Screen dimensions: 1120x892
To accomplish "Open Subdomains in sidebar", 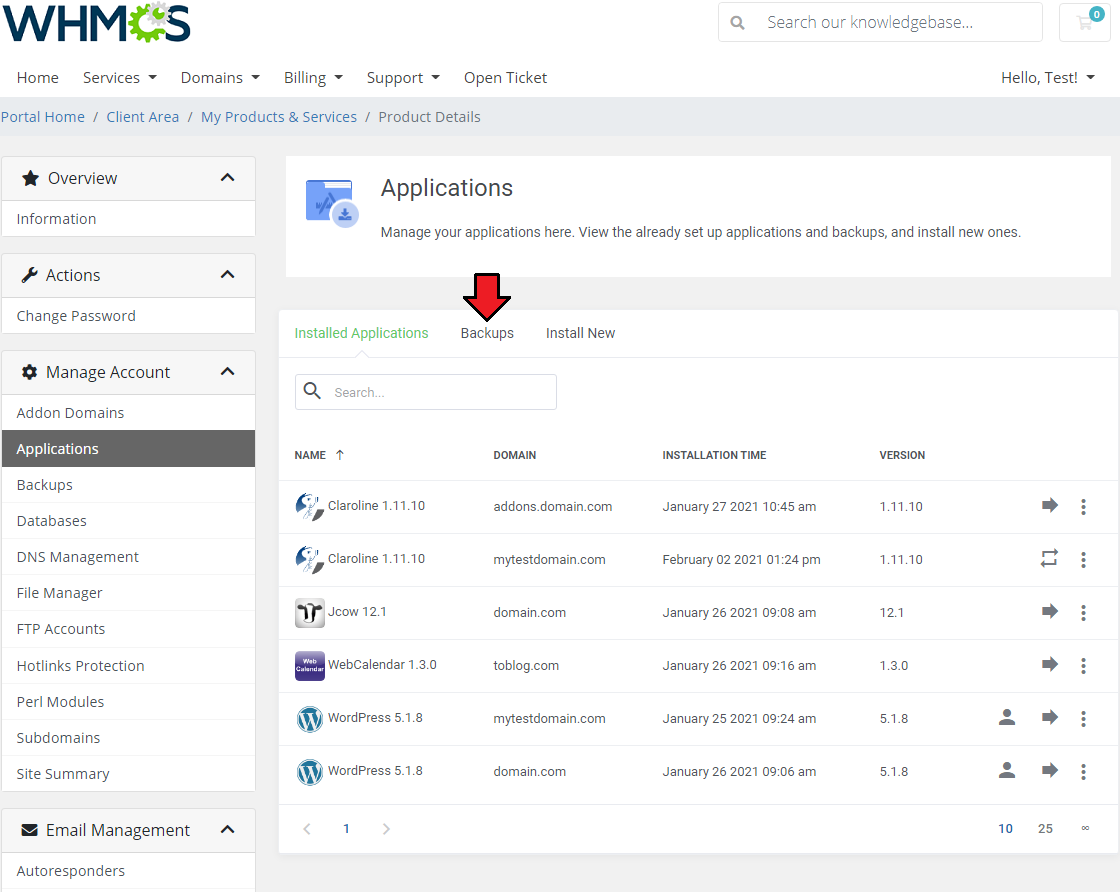I will coord(129,738).
